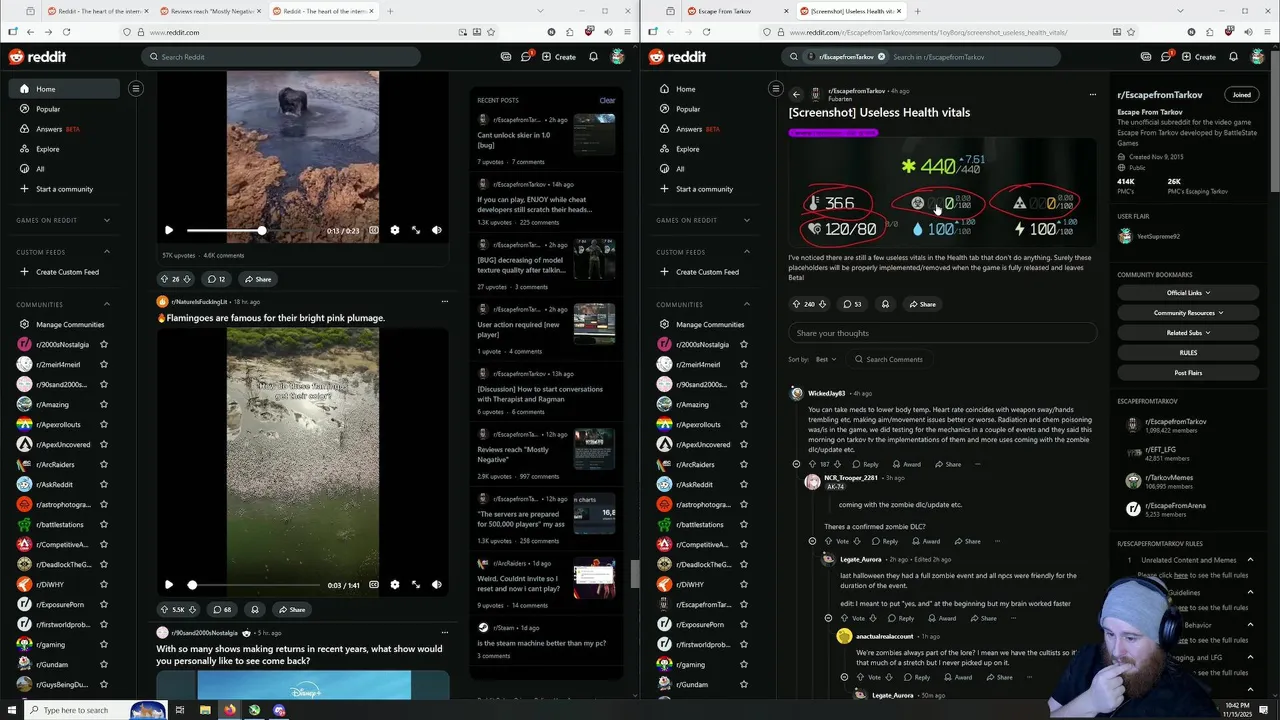
Task: Collapse Communities section in left window
Action: [x=107, y=304]
